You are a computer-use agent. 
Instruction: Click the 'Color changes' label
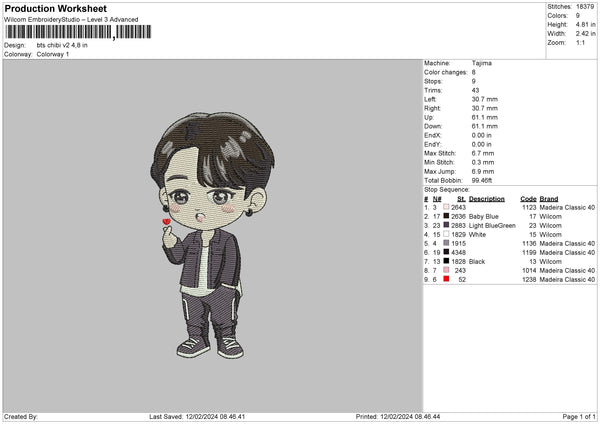pos(446,72)
